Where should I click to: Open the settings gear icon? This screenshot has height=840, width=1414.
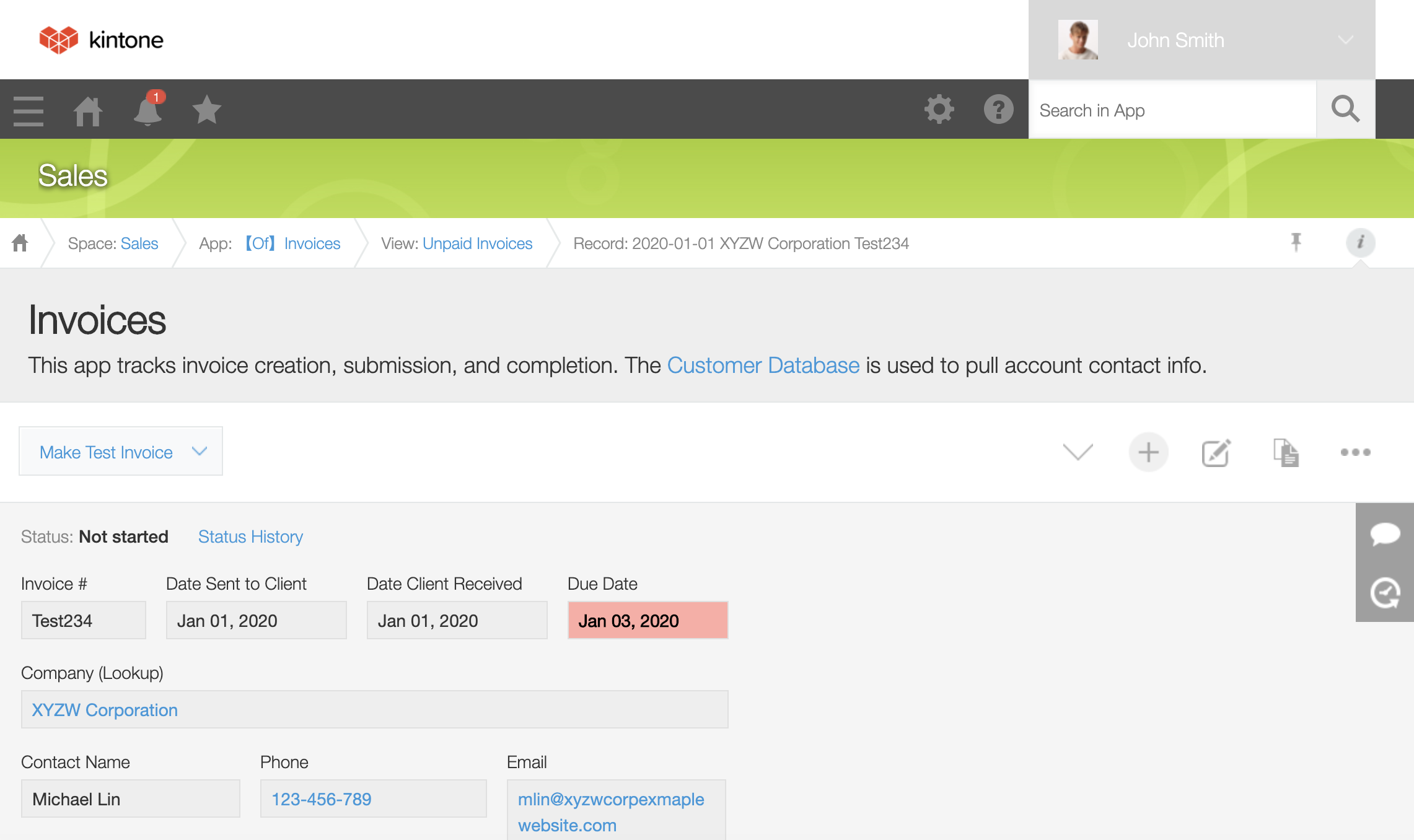939,110
